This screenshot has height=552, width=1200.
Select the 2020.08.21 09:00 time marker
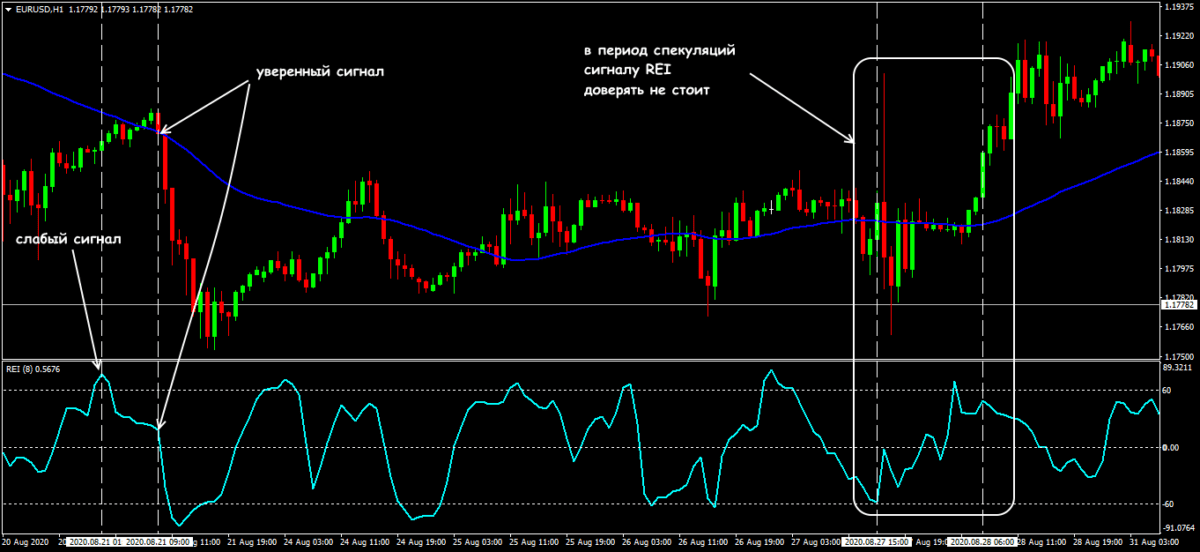tap(156, 541)
